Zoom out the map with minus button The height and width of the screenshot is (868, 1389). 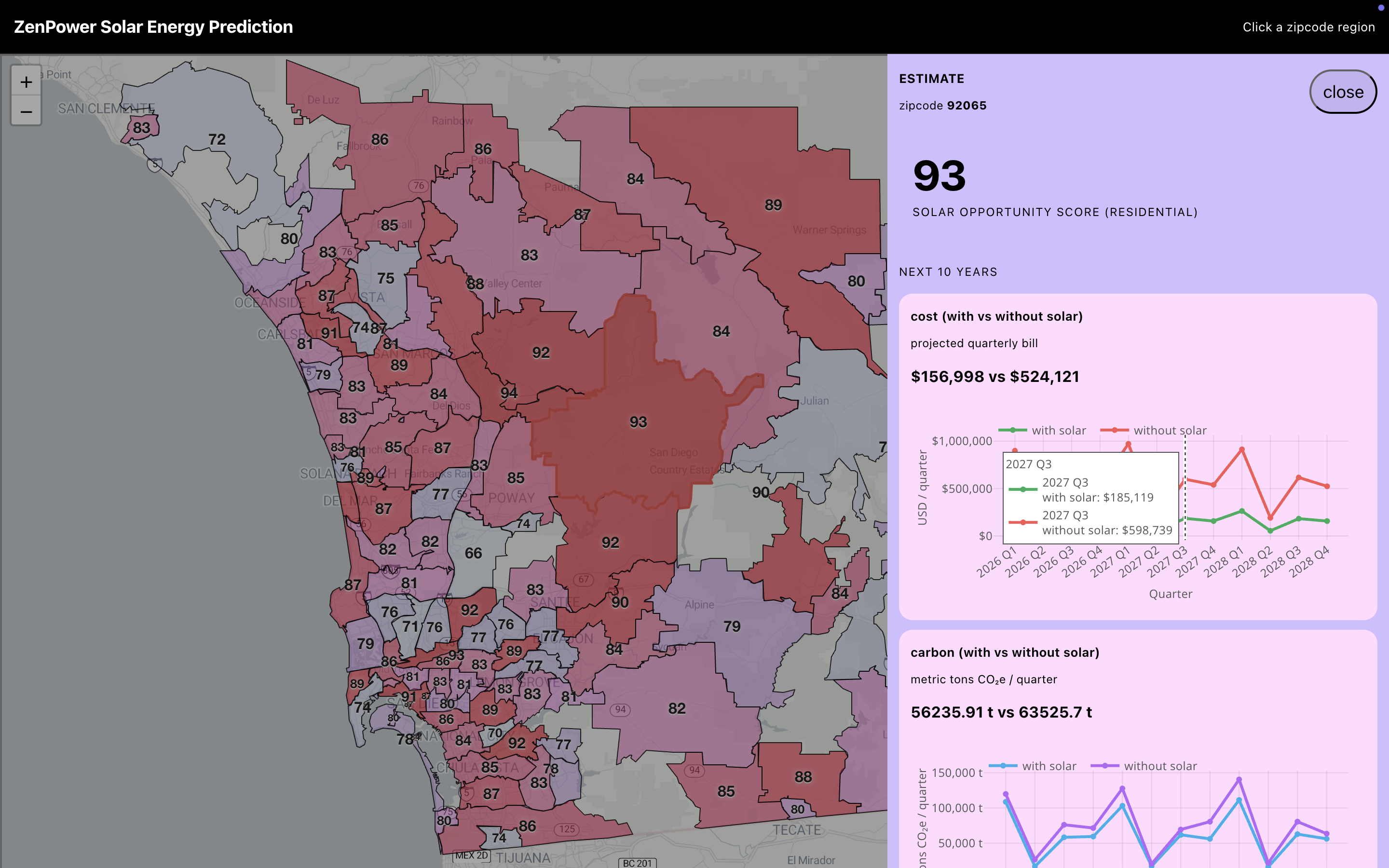point(26,111)
